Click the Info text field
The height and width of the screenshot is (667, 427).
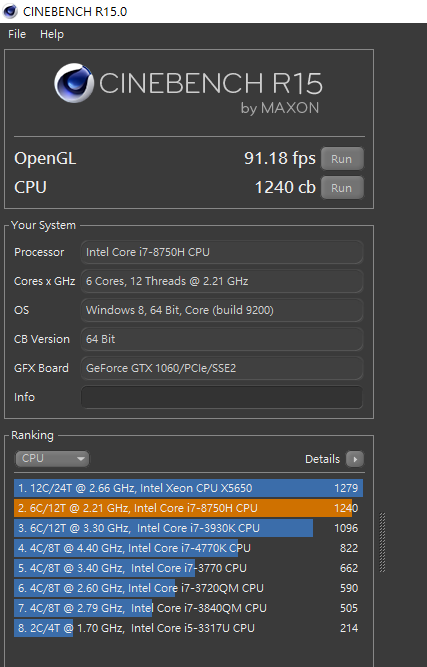coord(222,397)
